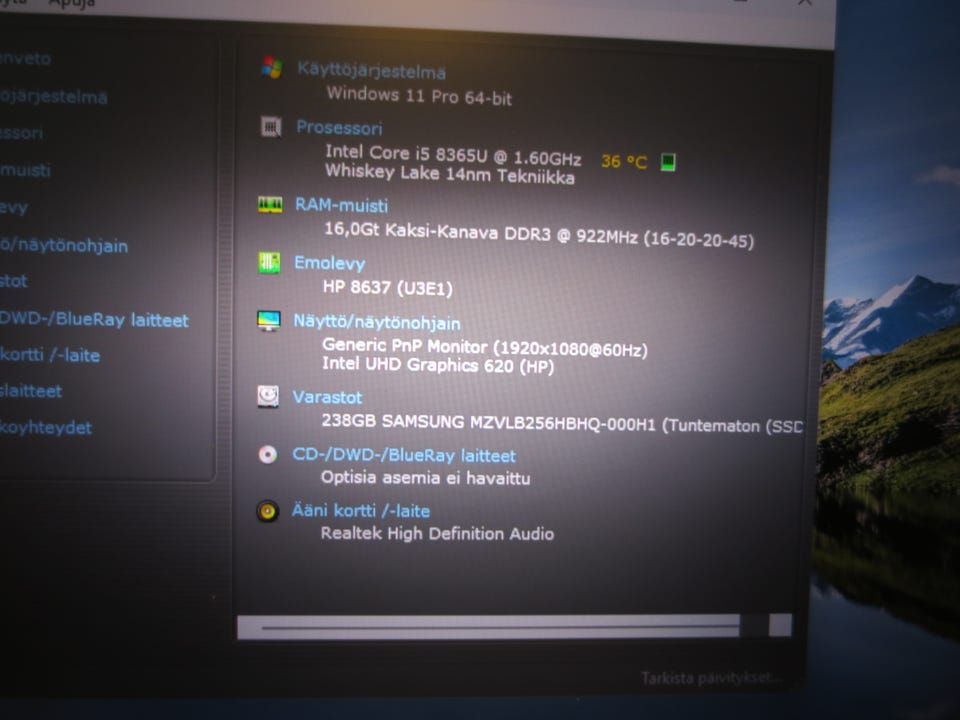Select the sidebar RAM 'muisti' item
This screenshot has height=720, width=960.
[25, 170]
